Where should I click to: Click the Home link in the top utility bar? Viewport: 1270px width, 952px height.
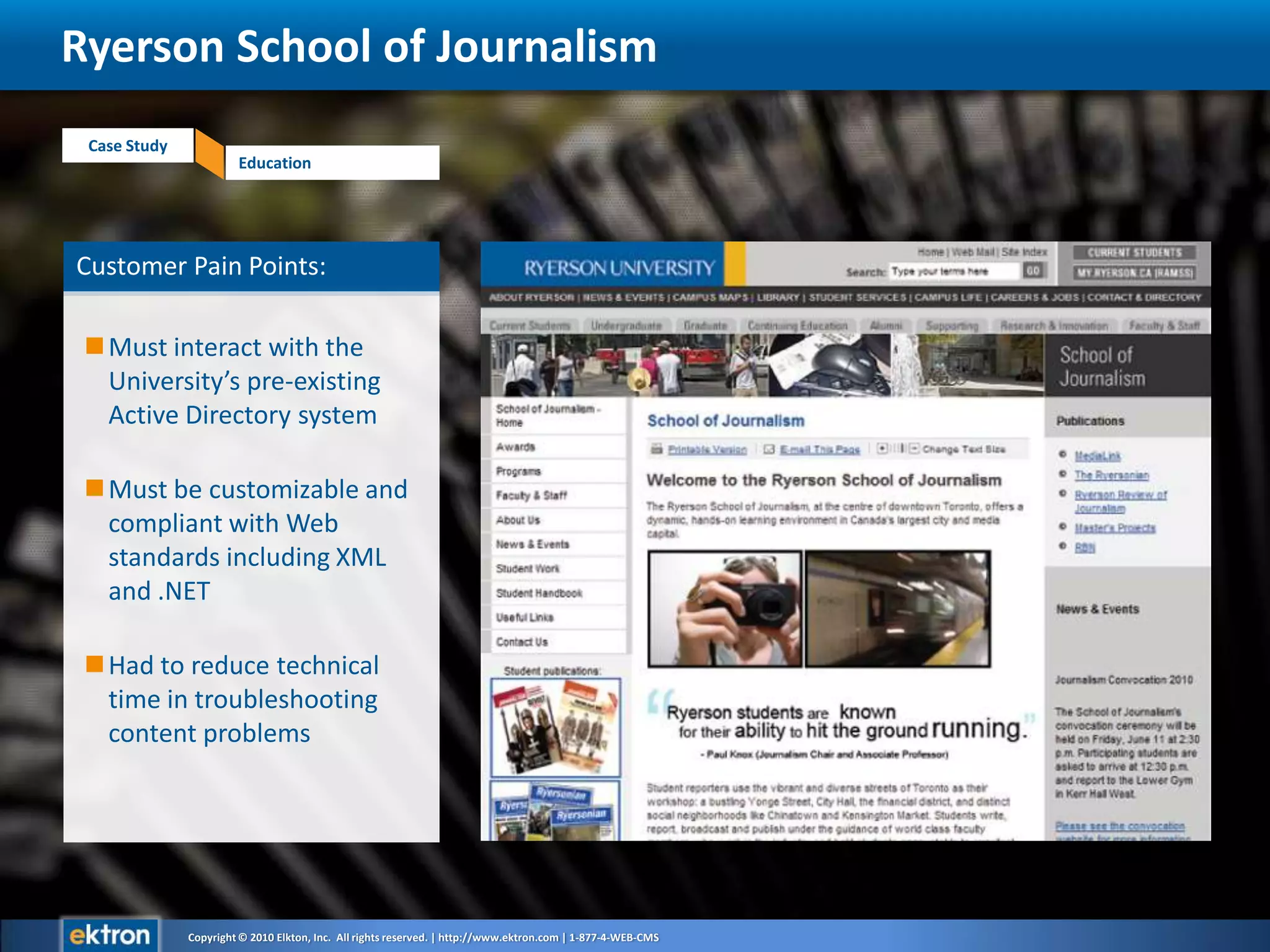[x=930, y=252]
